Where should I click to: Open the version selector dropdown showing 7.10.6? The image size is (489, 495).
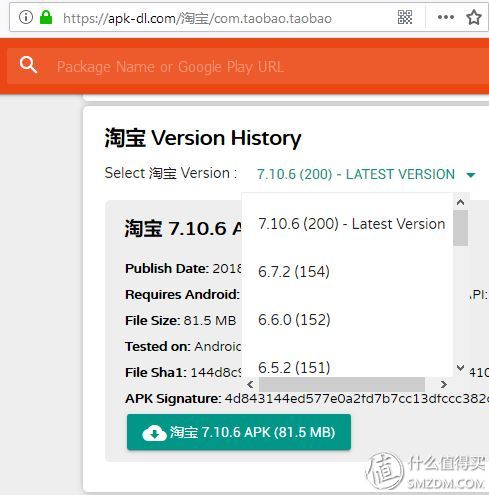pyautogui.click(x=366, y=174)
